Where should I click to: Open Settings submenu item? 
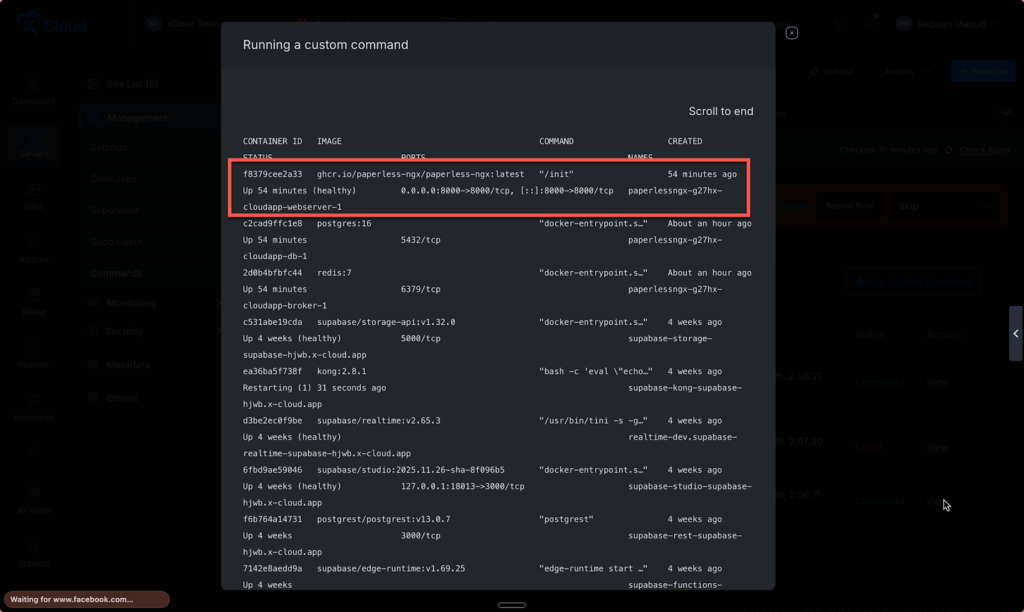tap(108, 148)
